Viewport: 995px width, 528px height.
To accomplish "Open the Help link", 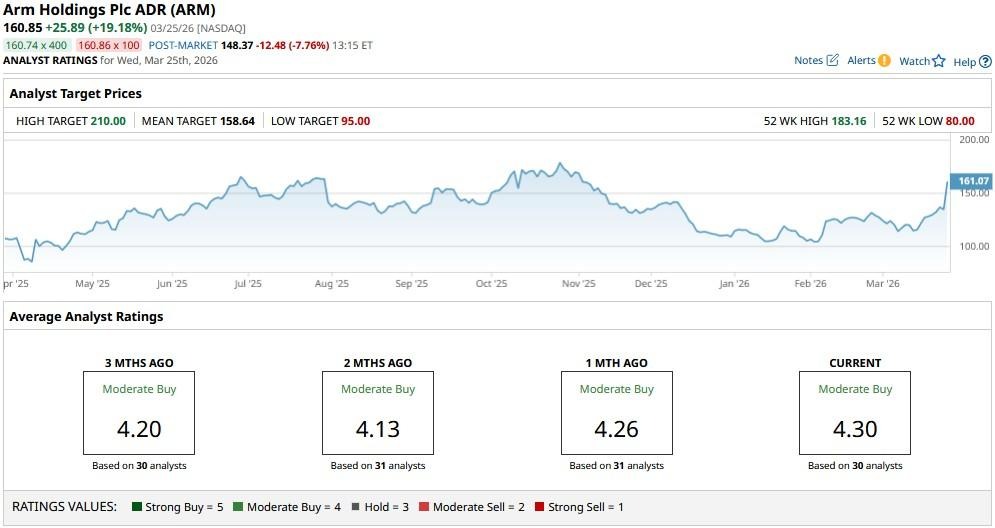I will (x=965, y=62).
